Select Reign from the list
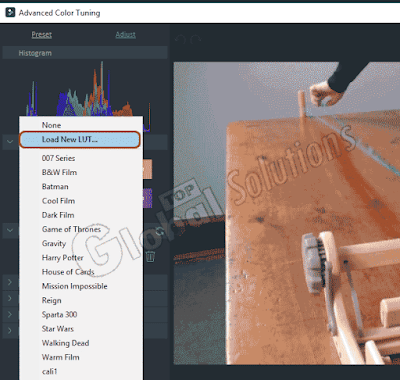The image size is (400, 380). pyautogui.click(x=81, y=300)
